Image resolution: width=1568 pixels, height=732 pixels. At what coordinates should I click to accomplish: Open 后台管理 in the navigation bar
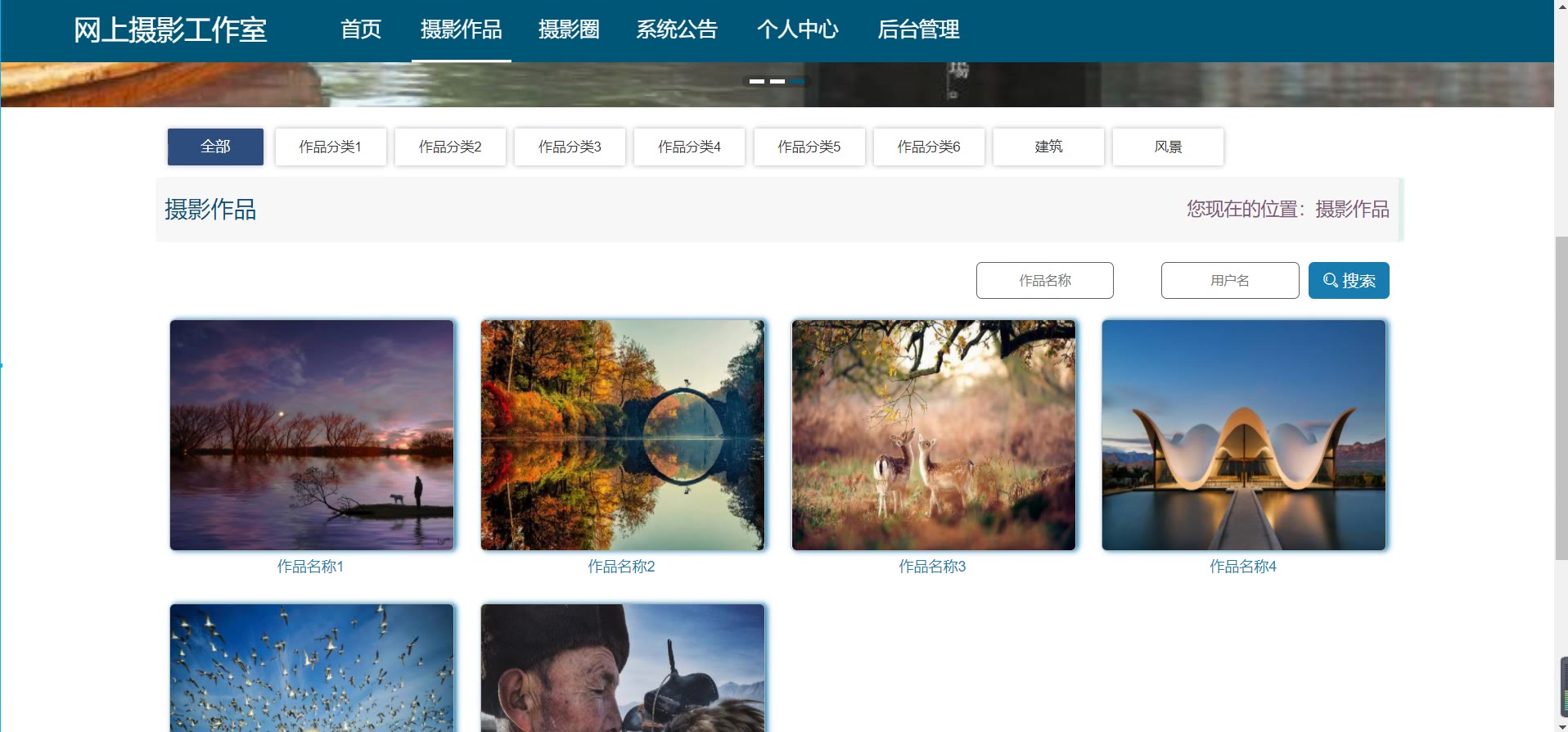(918, 29)
